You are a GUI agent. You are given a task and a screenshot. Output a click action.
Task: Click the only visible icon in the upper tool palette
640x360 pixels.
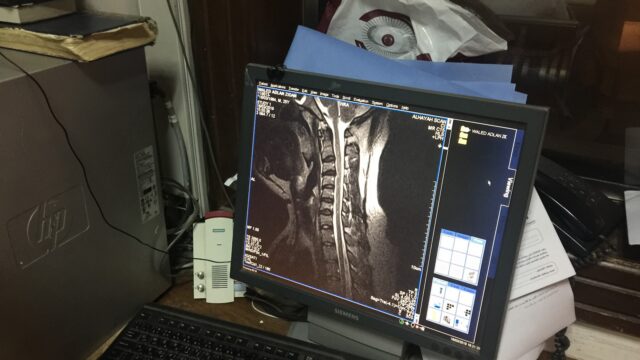click(x=471, y=275)
